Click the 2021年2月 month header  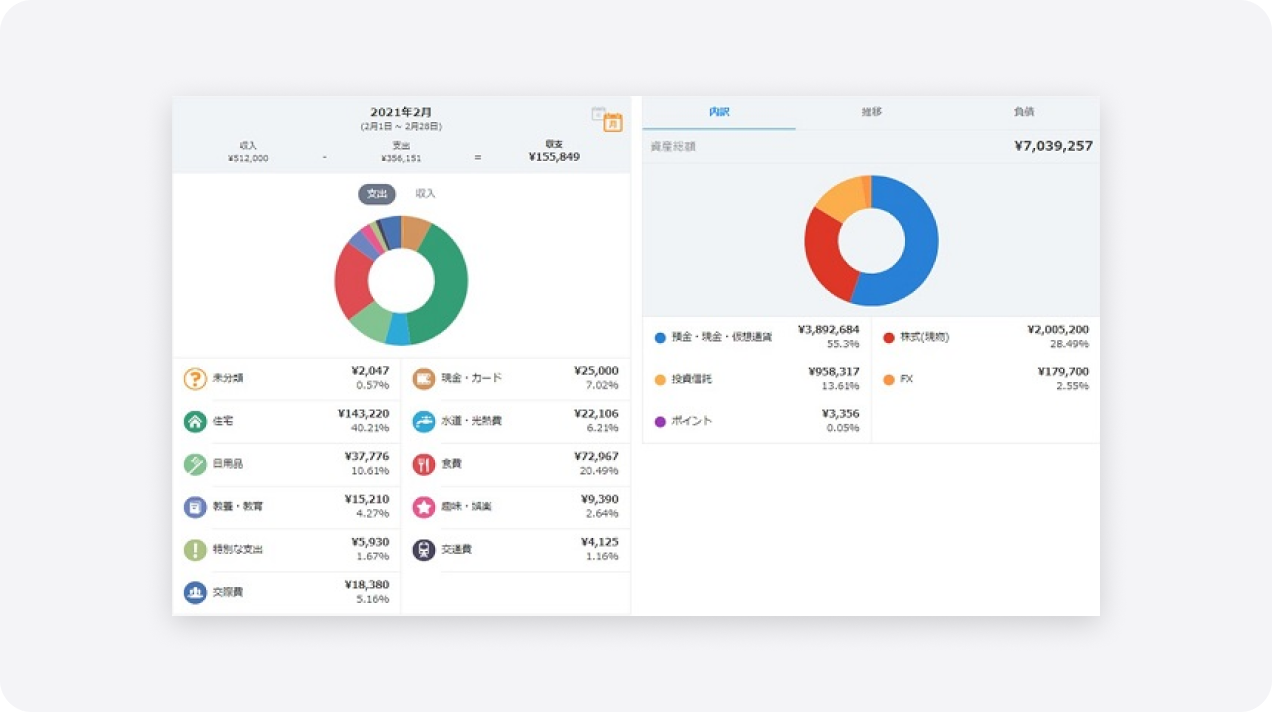(x=401, y=112)
